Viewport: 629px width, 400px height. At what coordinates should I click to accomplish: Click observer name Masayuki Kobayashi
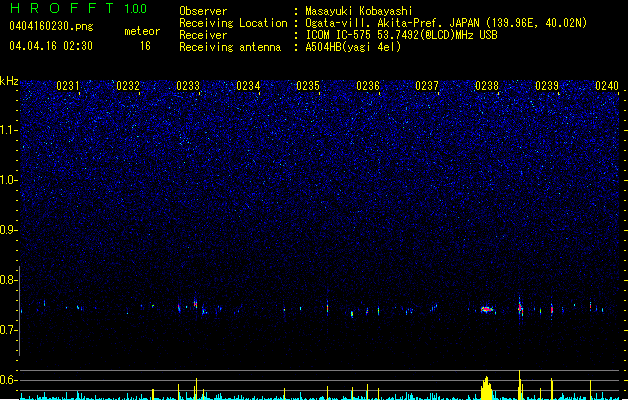pyautogui.click(x=359, y=11)
